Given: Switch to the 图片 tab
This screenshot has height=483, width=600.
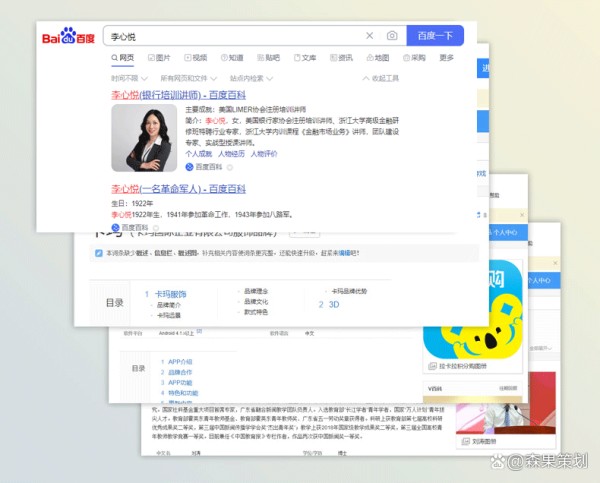Looking at the screenshot, I should coord(159,58).
